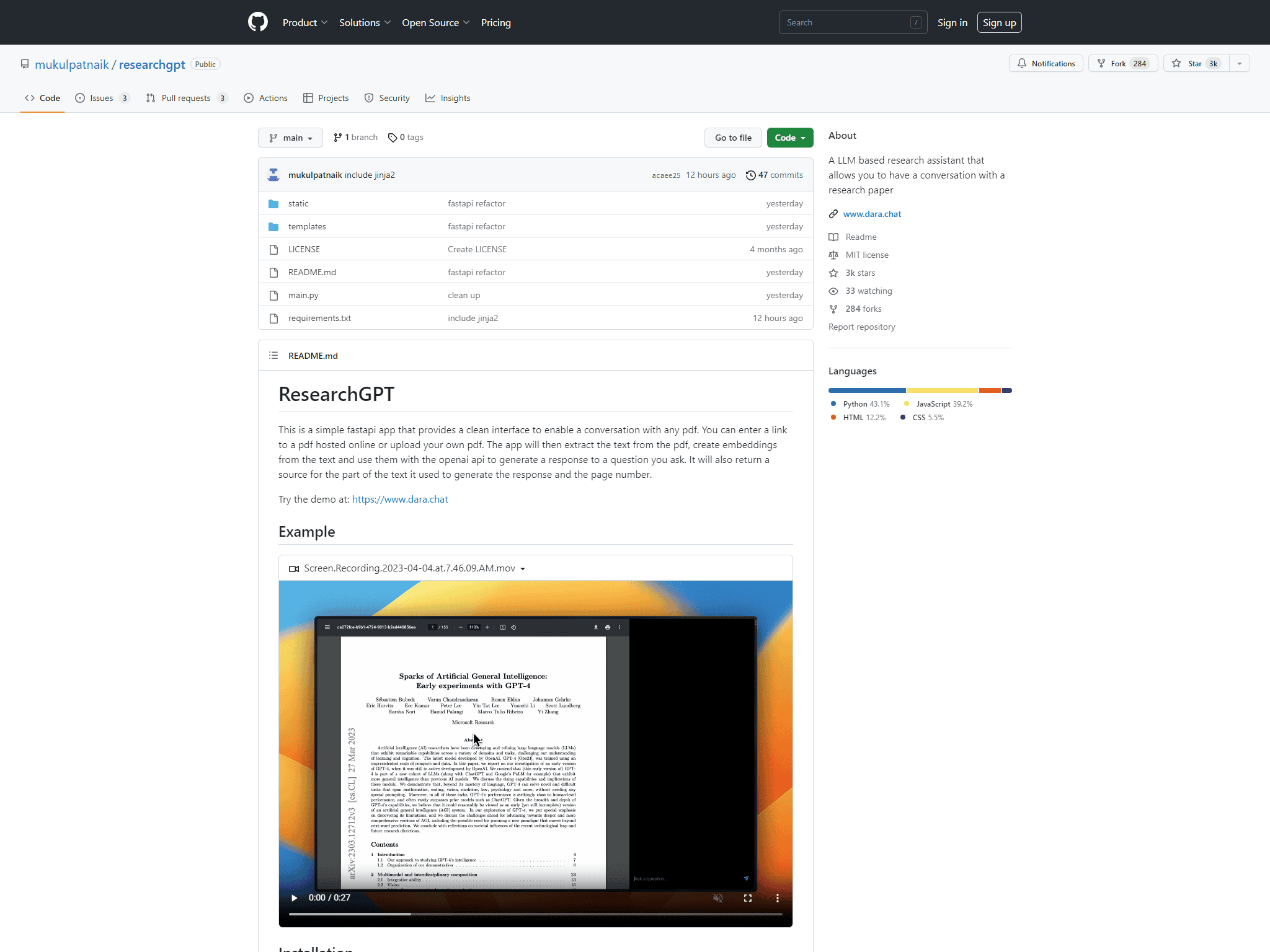Open mukulpatnaik user profile link

coord(71,64)
